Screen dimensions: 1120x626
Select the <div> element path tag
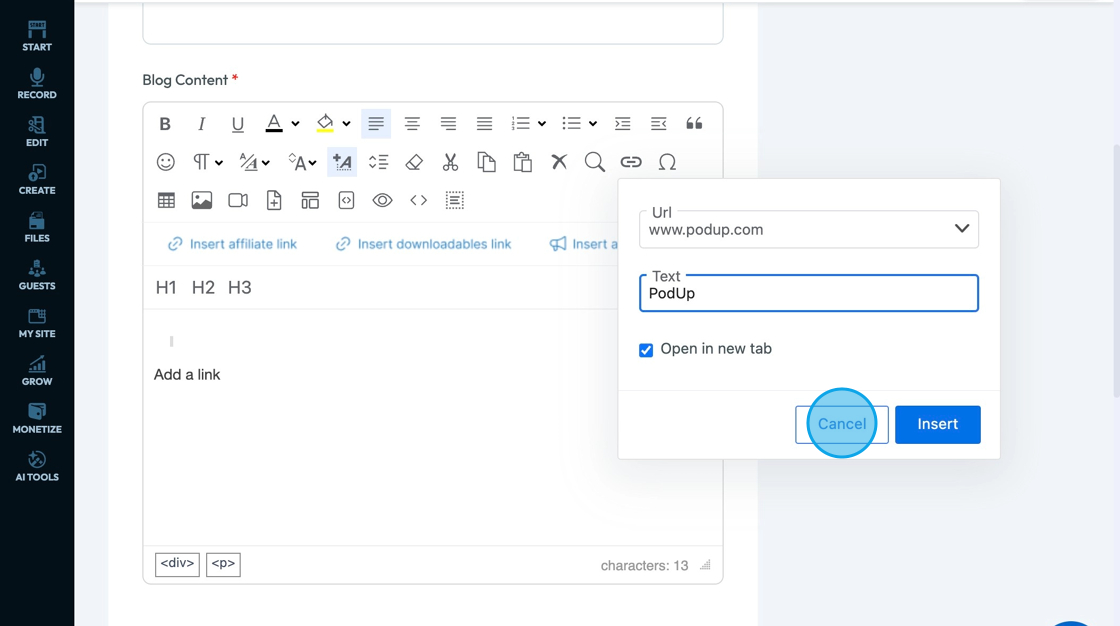[x=177, y=564]
